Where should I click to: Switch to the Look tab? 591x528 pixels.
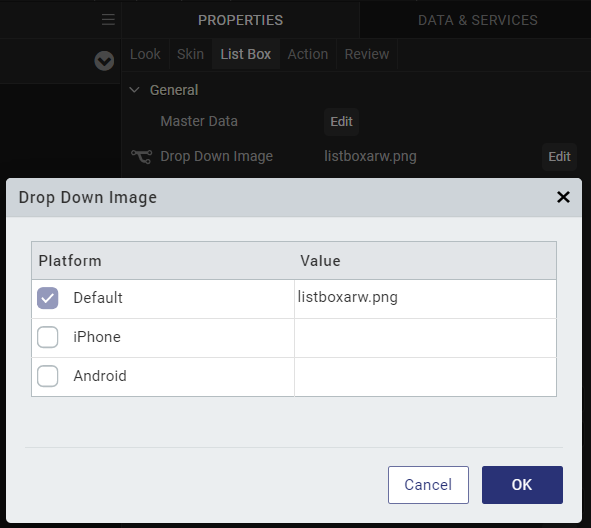(145, 54)
